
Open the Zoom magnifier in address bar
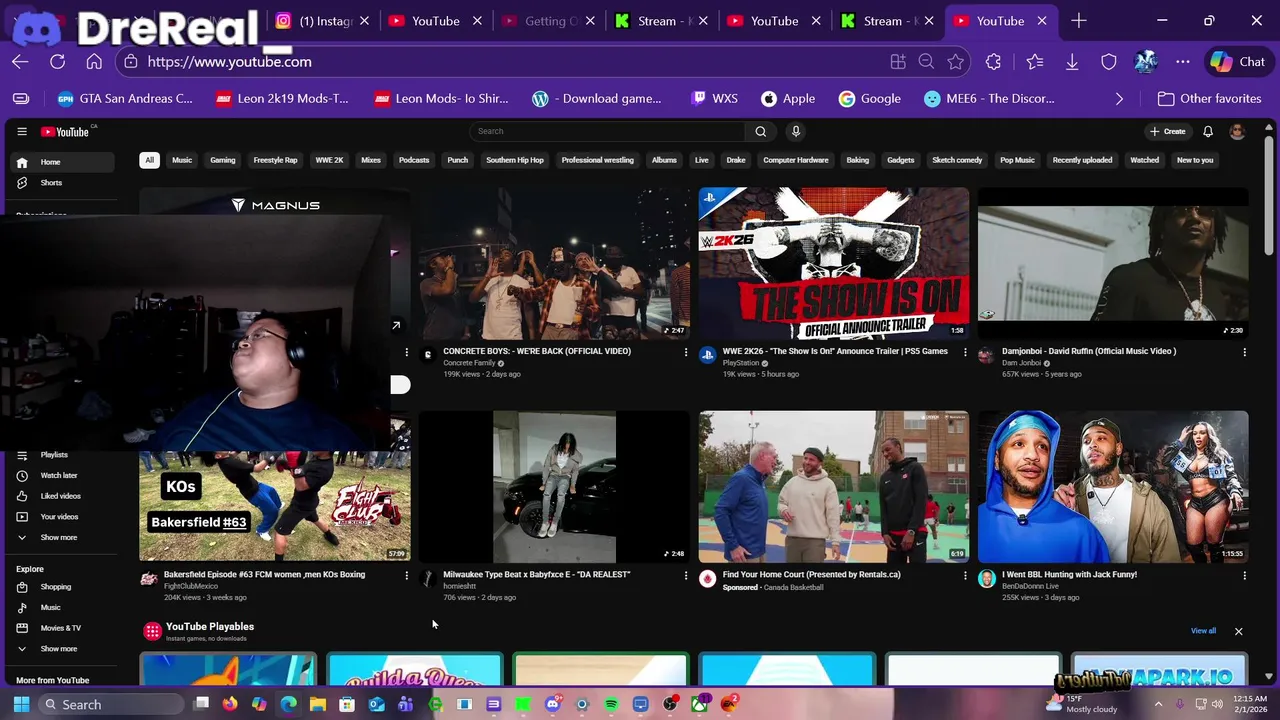point(926,62)
